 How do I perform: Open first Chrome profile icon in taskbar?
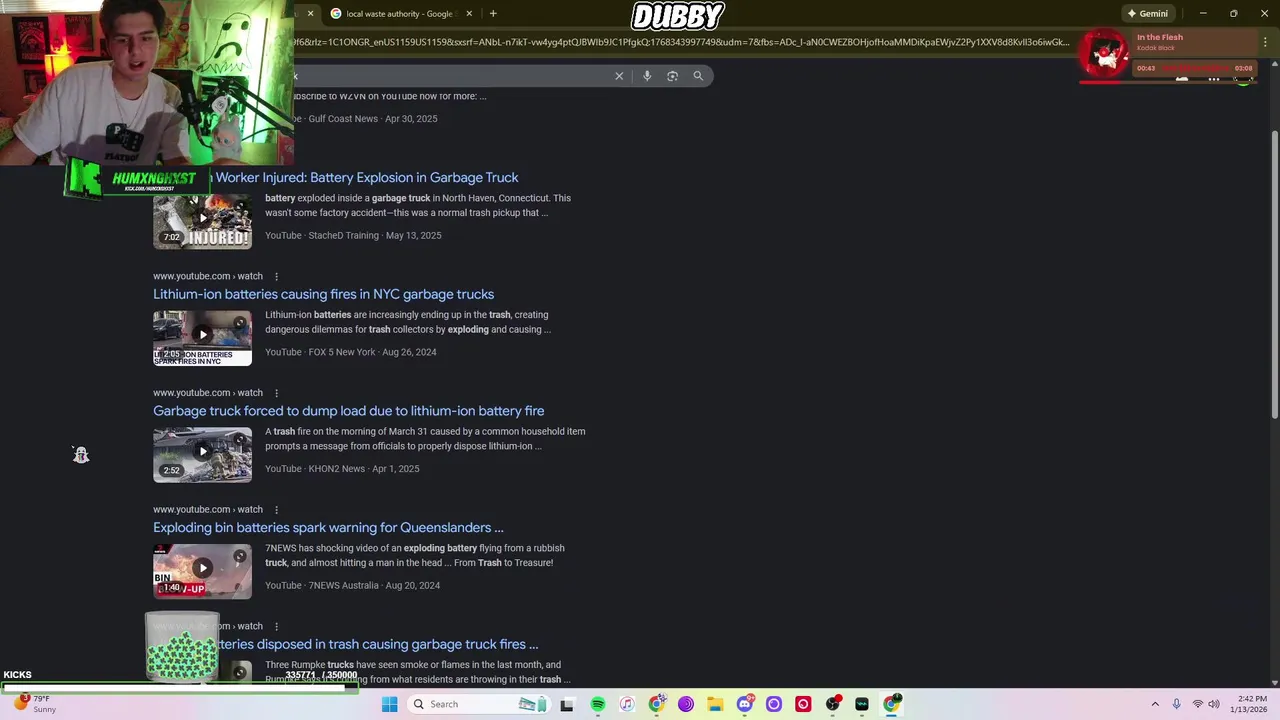(656, 704)
